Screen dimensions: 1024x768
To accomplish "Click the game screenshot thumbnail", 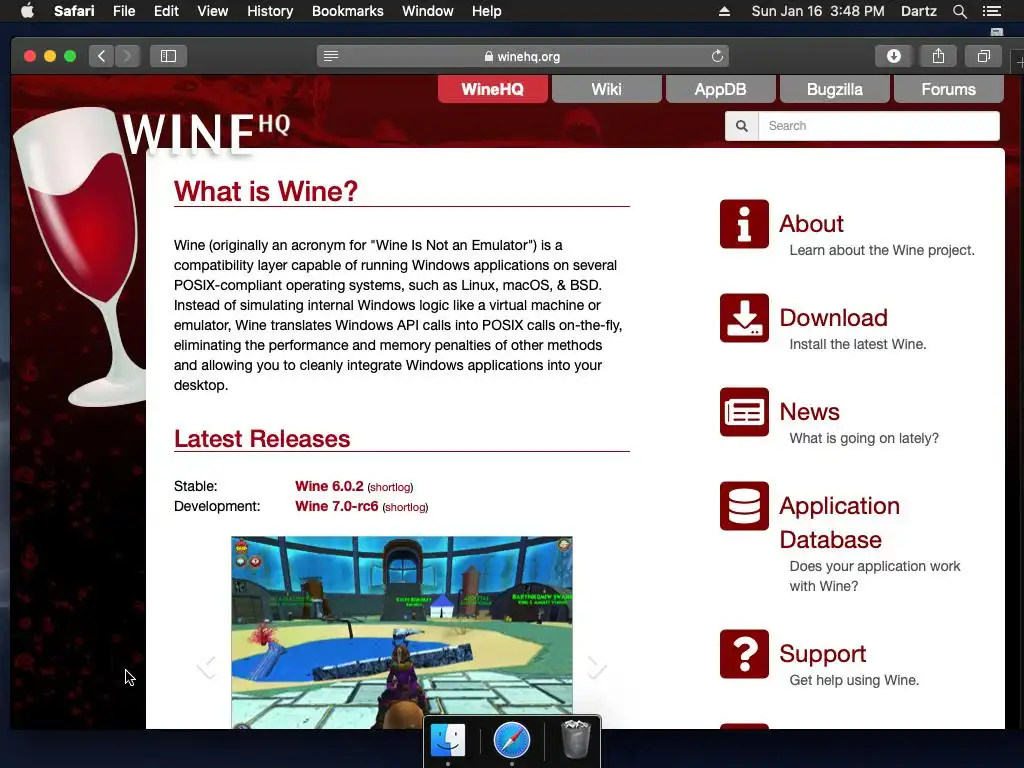I will (402, 632).
